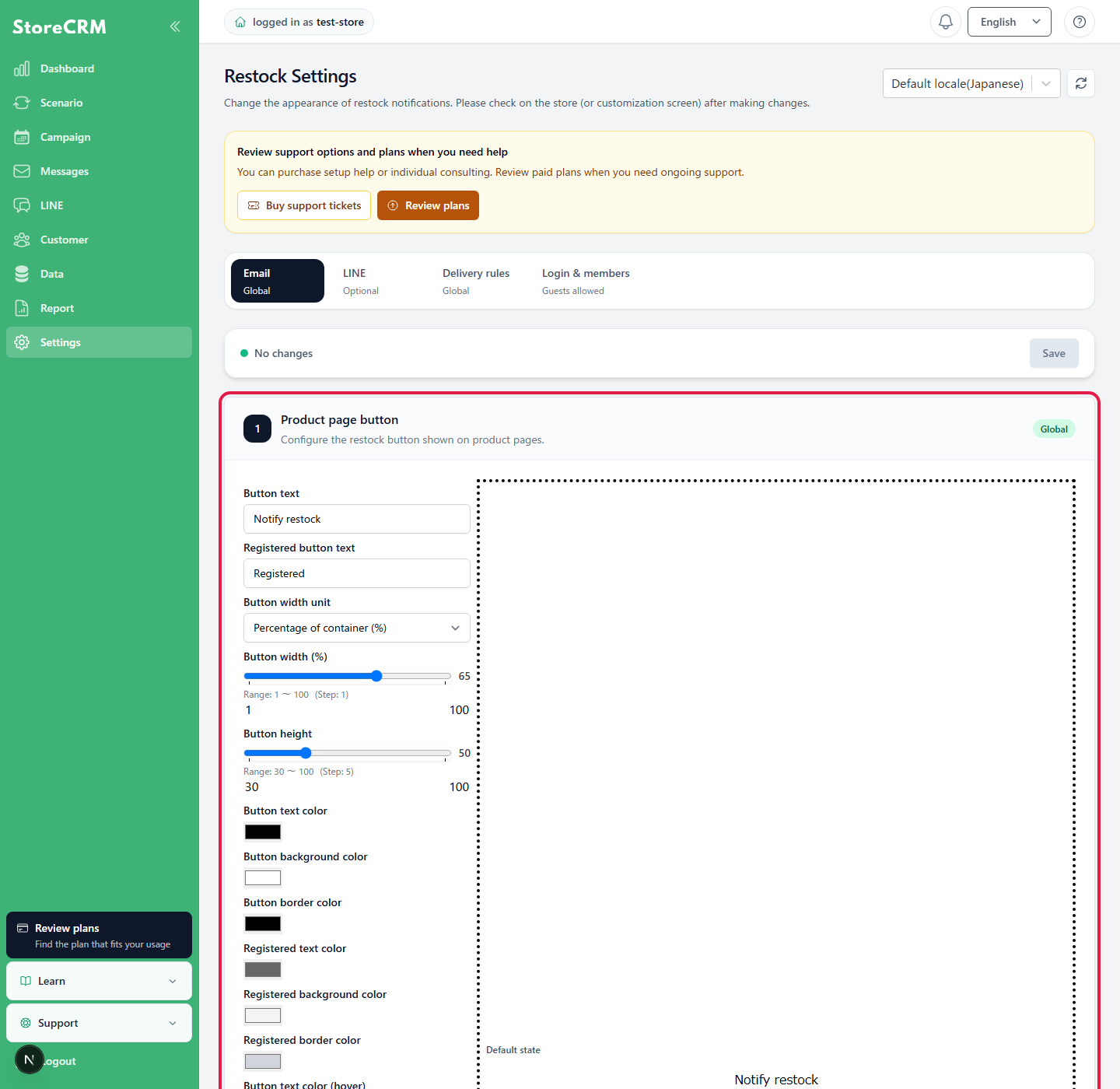Open the Registered background color swatch
The width and height of the screenshot is (1120, 1089).
tap(263, 1016)
